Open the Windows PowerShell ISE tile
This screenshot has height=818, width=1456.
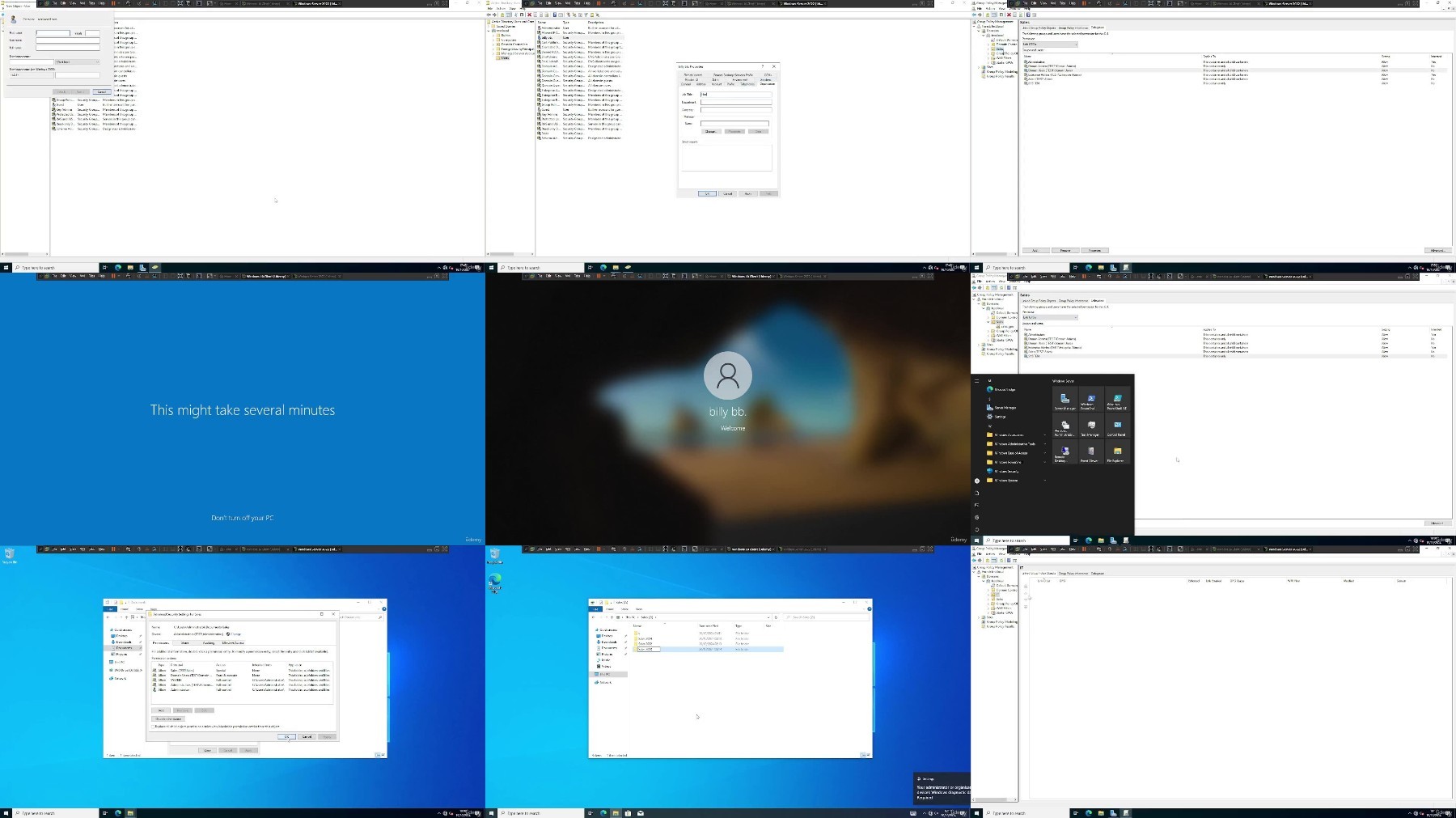pos(1117,401)
